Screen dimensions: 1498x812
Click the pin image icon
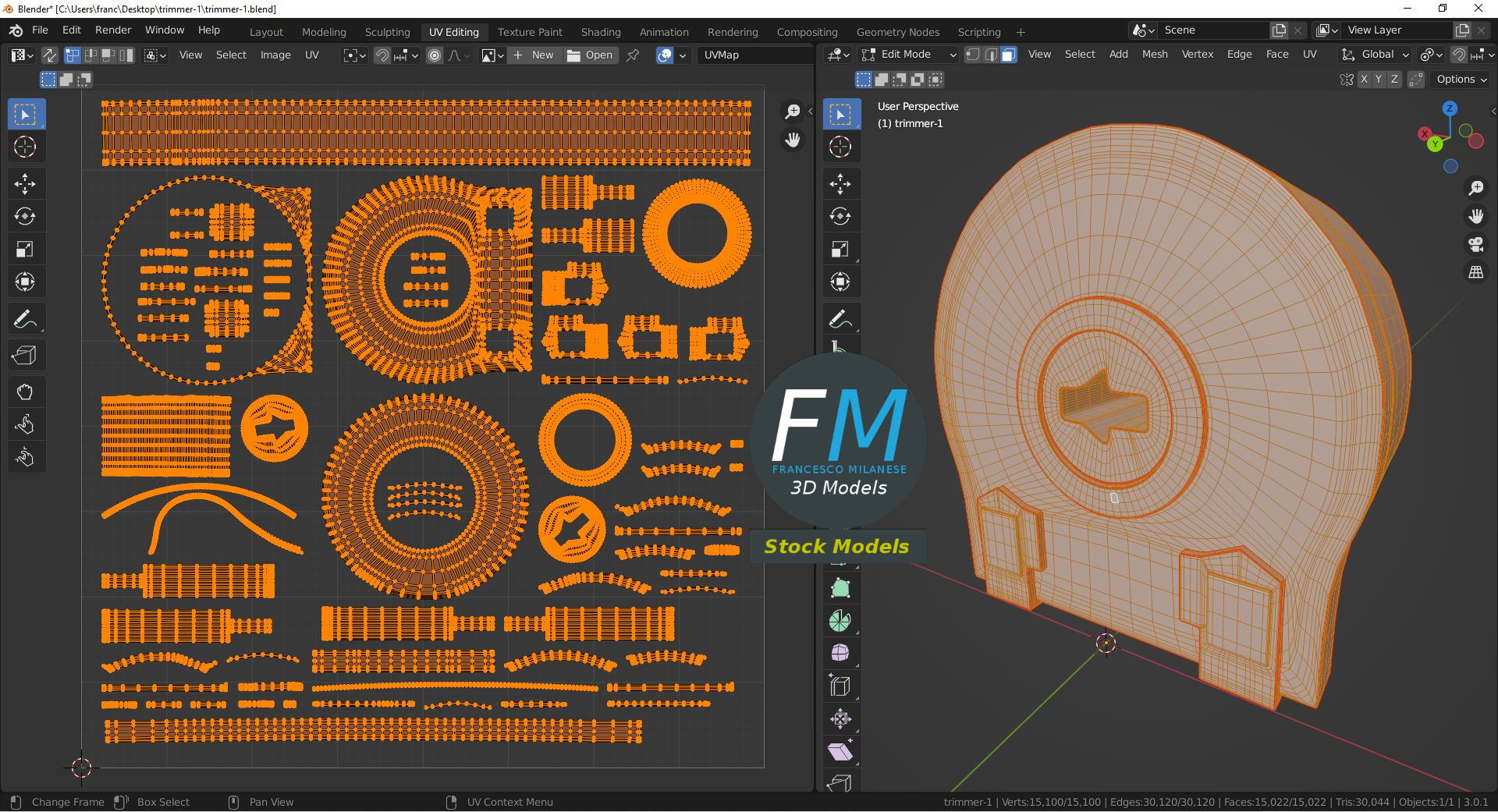pyautogui.click(x=633, y=55)
